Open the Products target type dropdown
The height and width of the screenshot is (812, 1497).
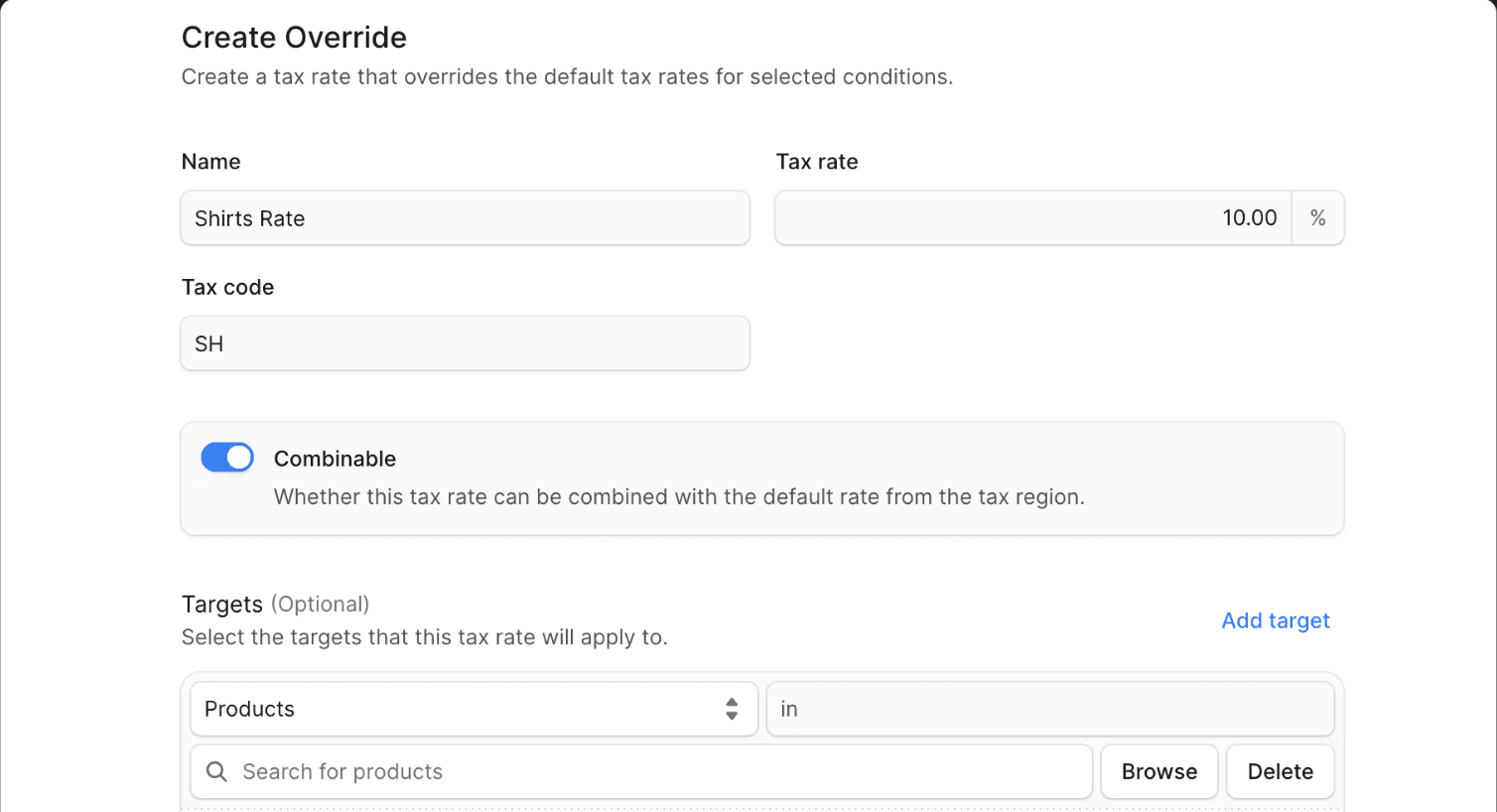tap(474, 709)
